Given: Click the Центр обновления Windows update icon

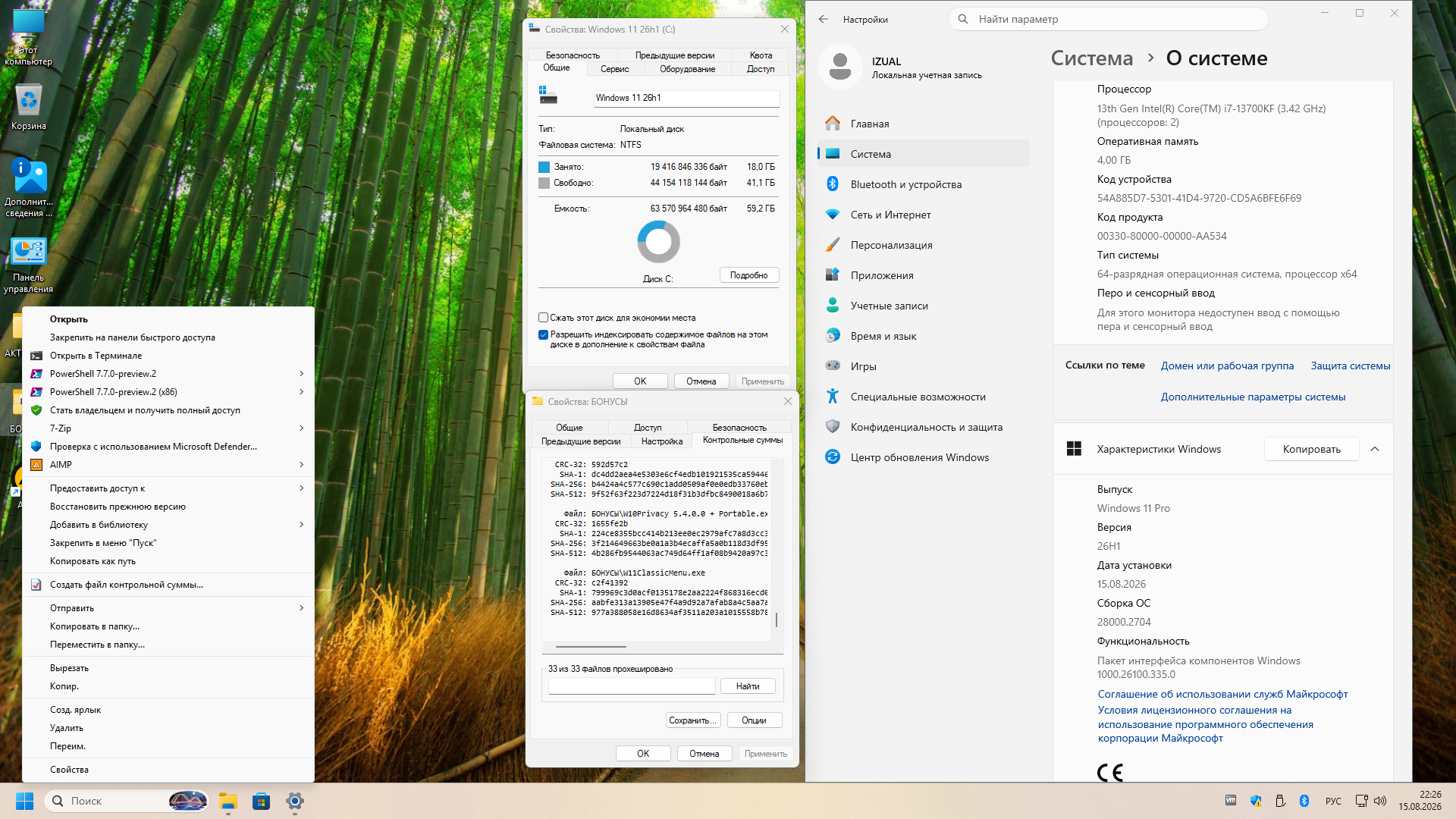Looking at the screenshot, I should [x=833, y=457].
